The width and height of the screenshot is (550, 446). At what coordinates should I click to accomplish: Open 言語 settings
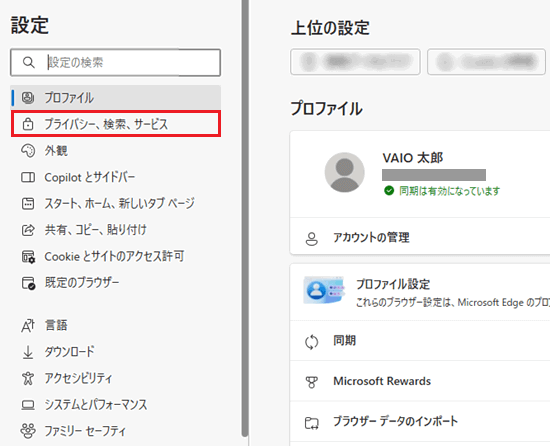(56, 325)
